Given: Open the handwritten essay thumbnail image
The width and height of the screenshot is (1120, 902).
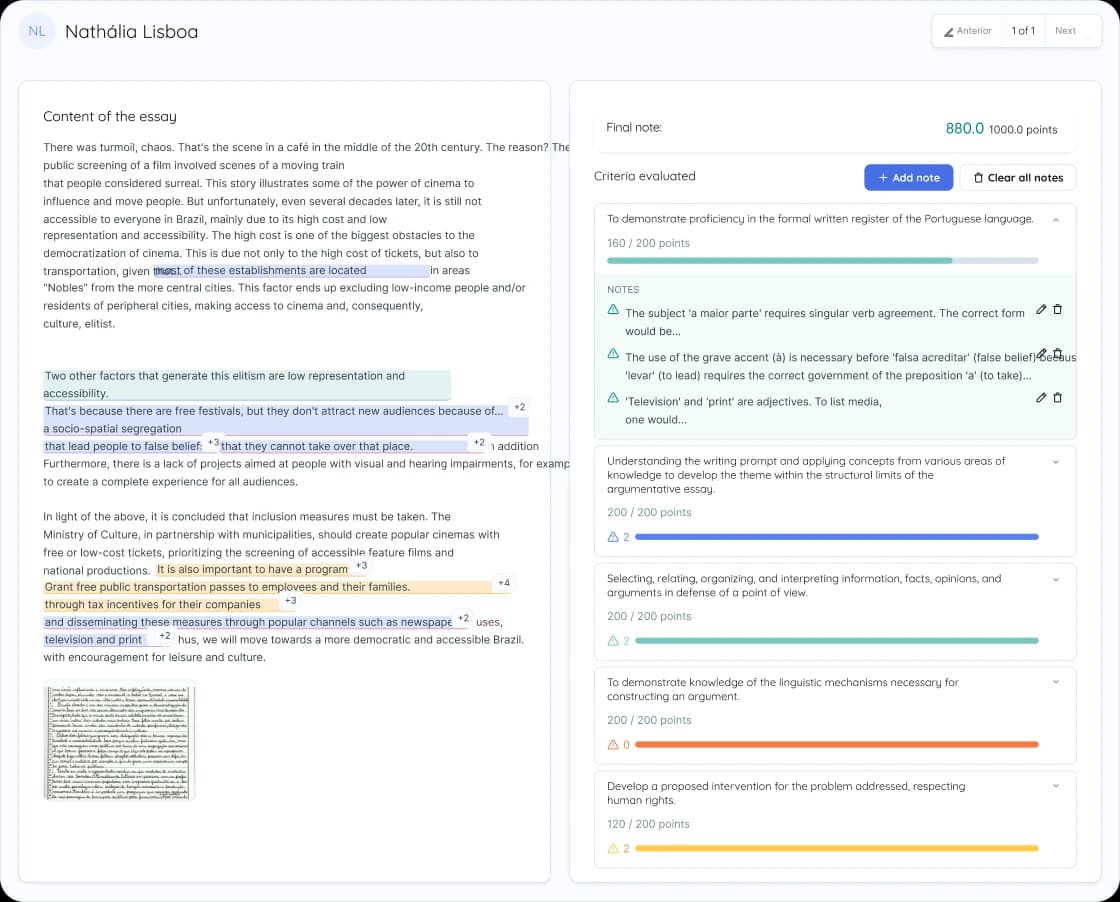Looking at the screenshot, I should pyautogui.click(x=119, y=741).
